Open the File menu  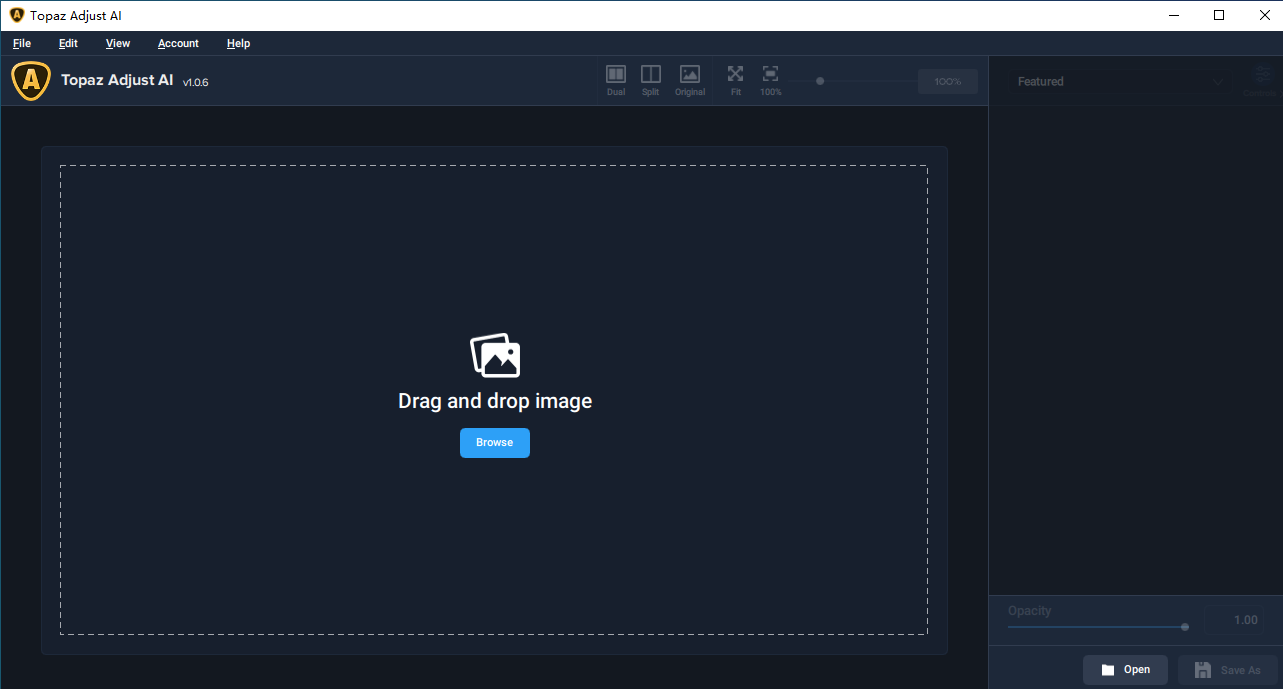click(x=22, y=43)
